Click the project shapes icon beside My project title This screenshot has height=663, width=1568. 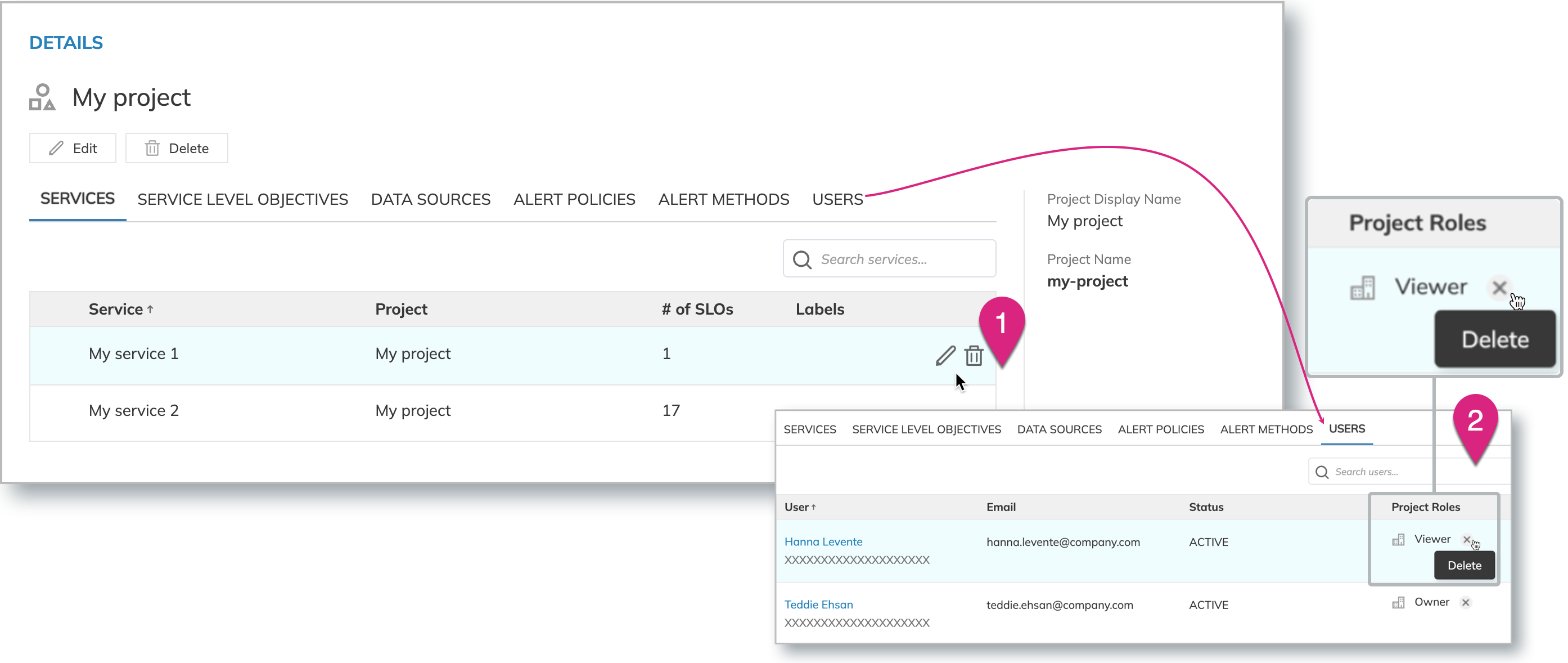click(x=42, y=97)
